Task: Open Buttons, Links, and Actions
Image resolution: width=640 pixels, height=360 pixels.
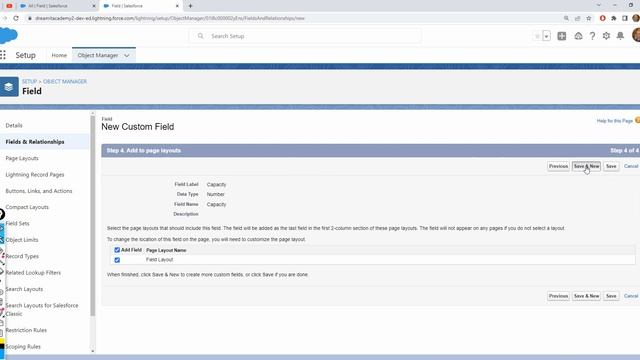Action: (39, 191)
